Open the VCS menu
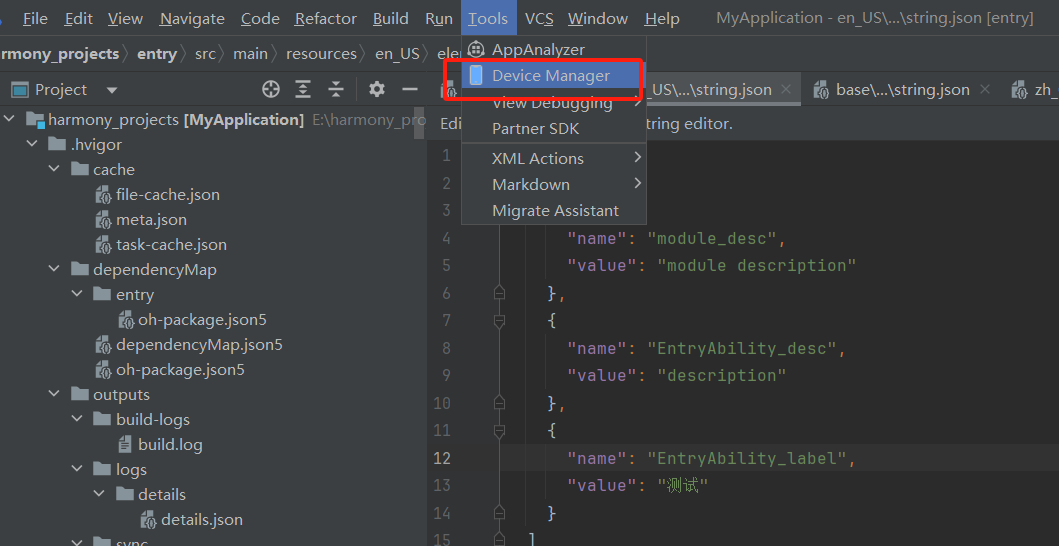The height and width of the screenshot is (546, 1059). tap(539, 18)
